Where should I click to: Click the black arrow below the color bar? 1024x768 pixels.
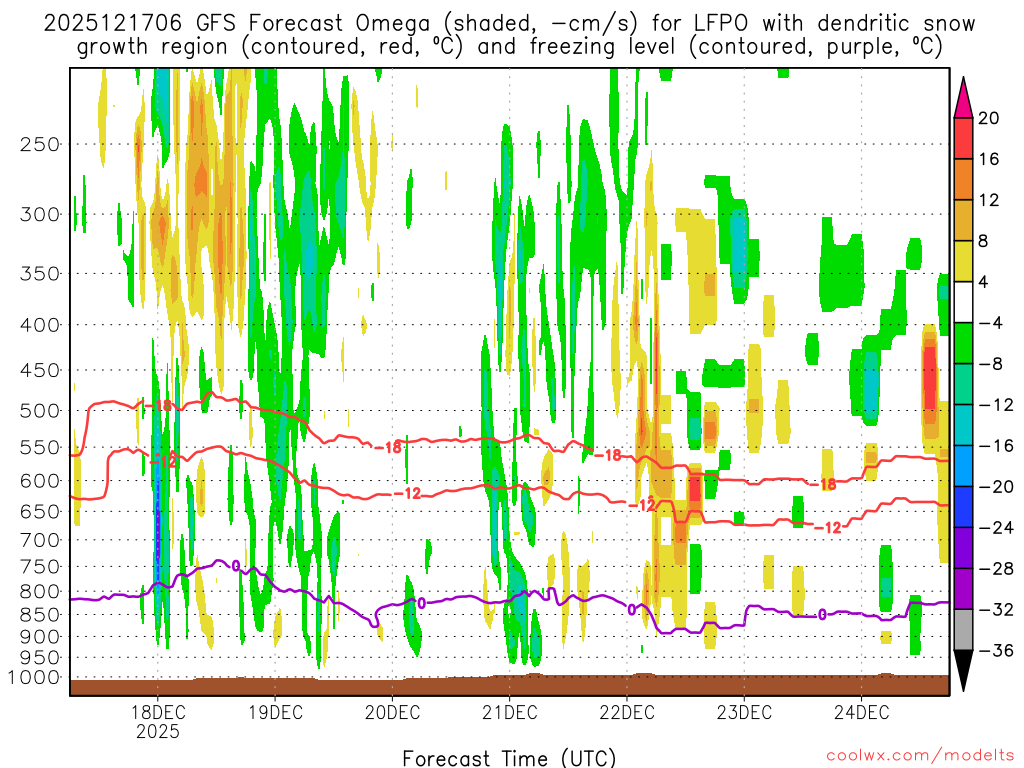pos(964,671)
